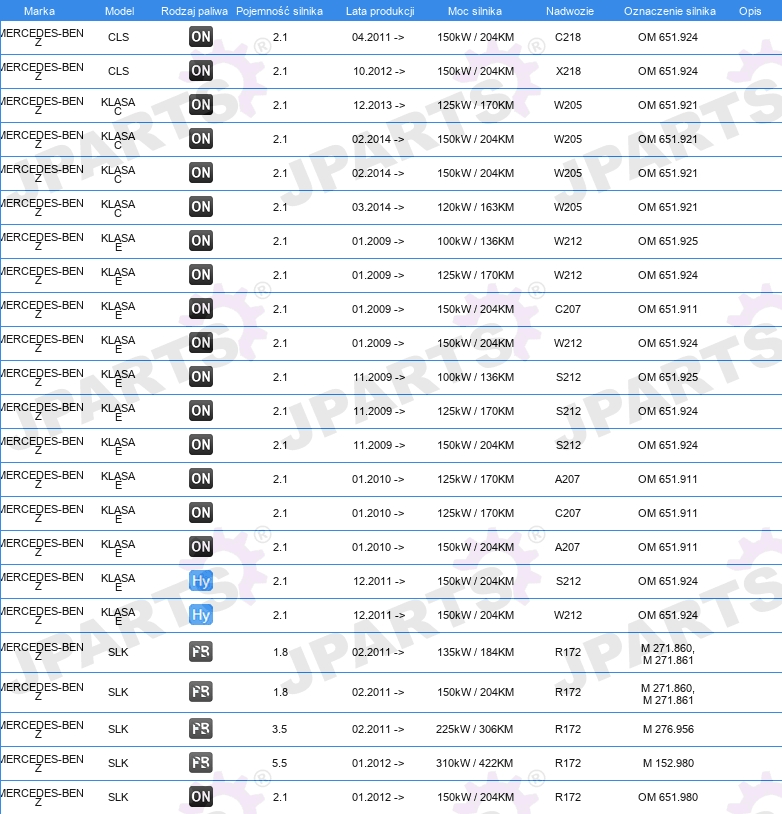
Task: Click ON icon in Klasa C 12.2013 row
Action: coord(200,105)
